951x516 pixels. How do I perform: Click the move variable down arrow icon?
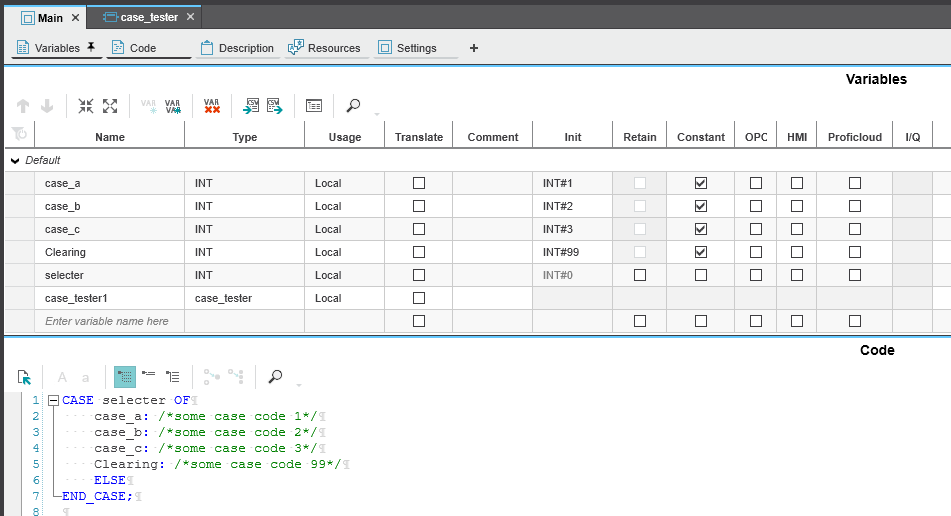pos(47,106)
